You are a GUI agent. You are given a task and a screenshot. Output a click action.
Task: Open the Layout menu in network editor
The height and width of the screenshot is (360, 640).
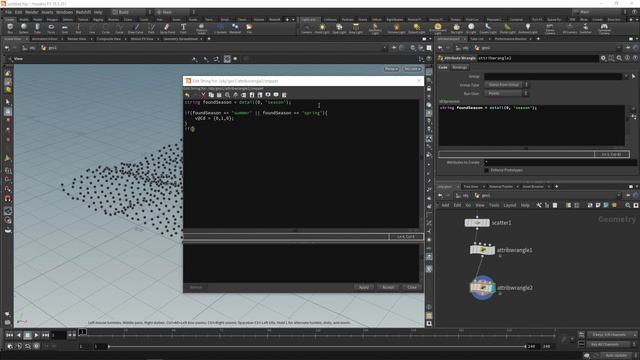(x=509, y=205)
